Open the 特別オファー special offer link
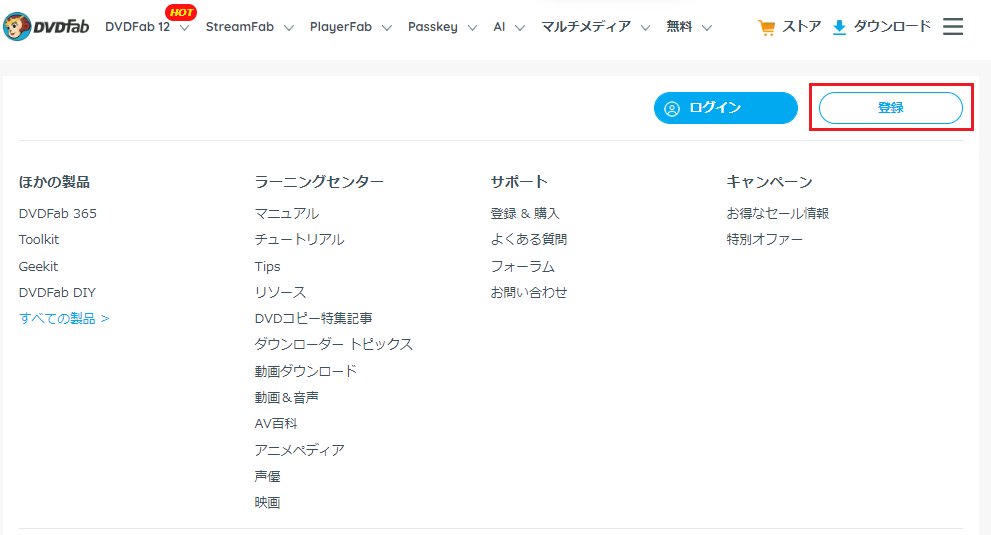This screenshot has height=535, width=991. coord(764,240)
